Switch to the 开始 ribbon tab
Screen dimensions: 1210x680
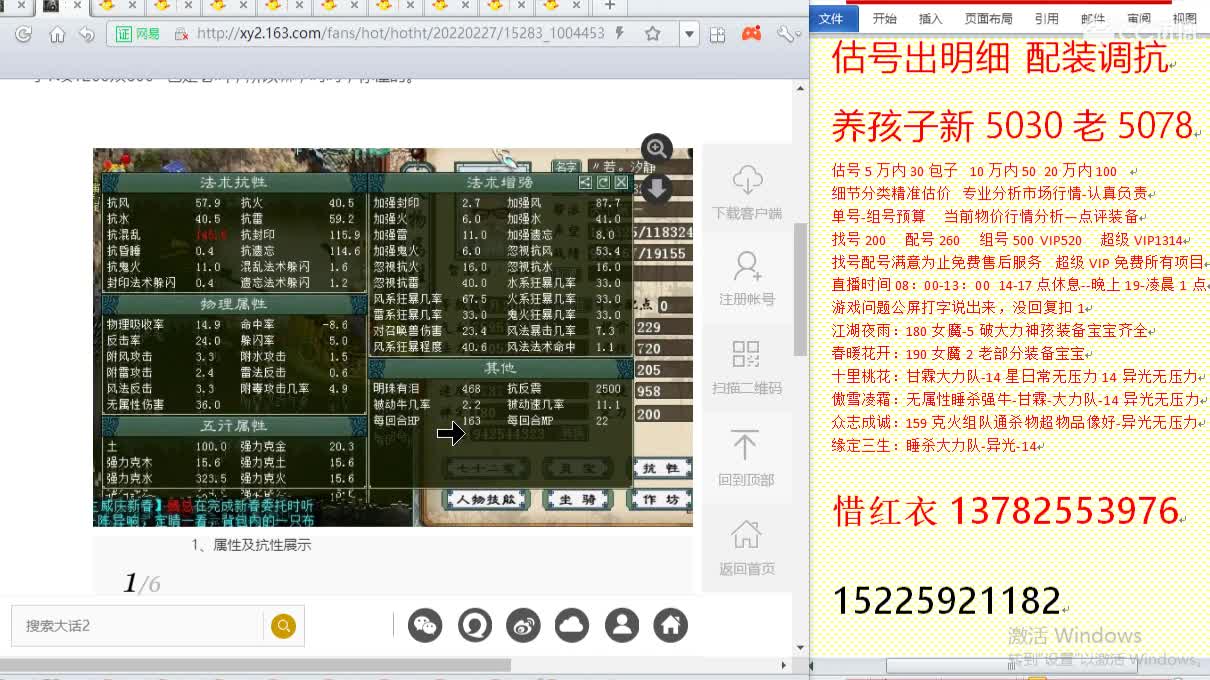click(885, 18)
